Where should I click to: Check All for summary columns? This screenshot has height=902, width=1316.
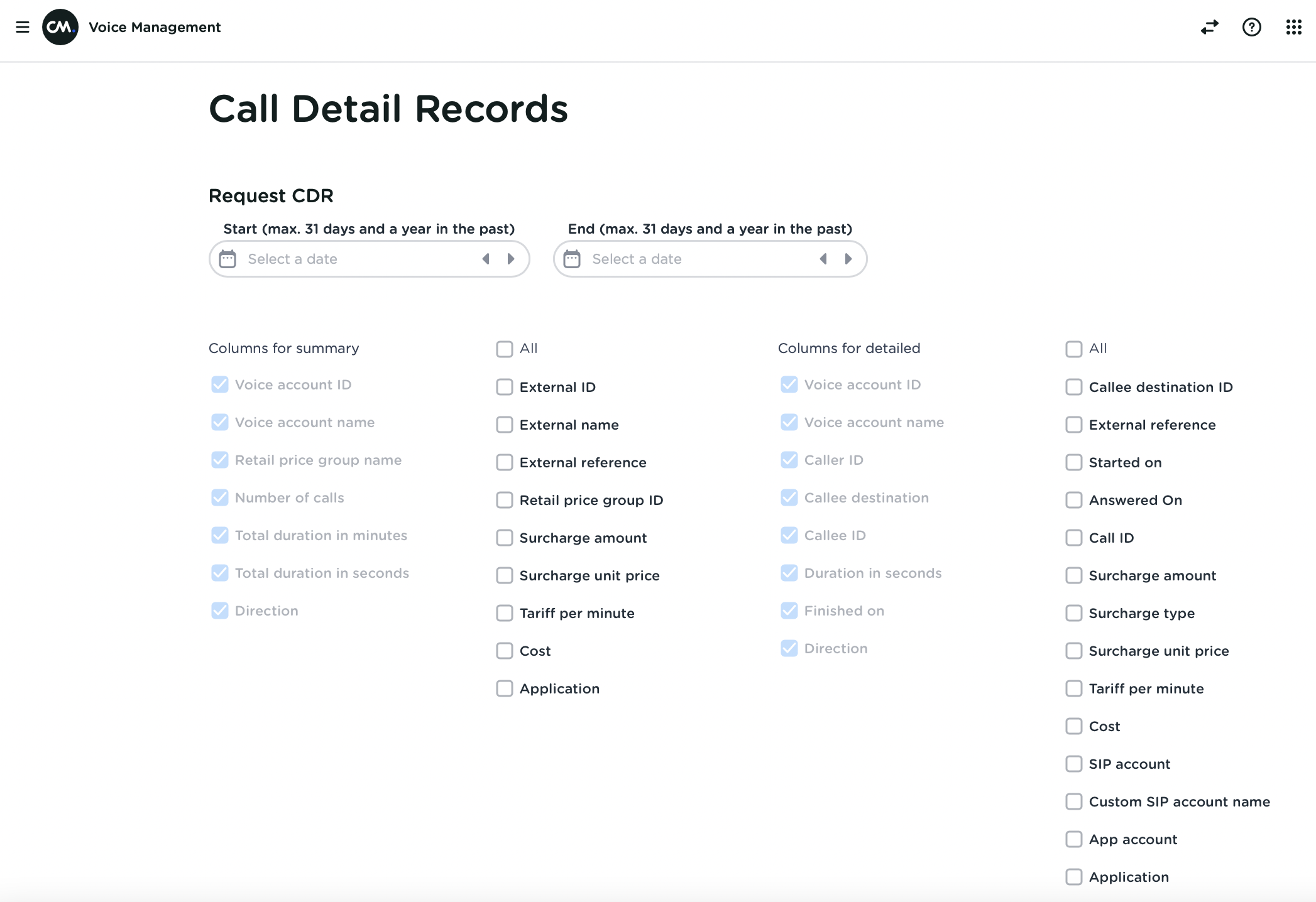tap(505, 349)
